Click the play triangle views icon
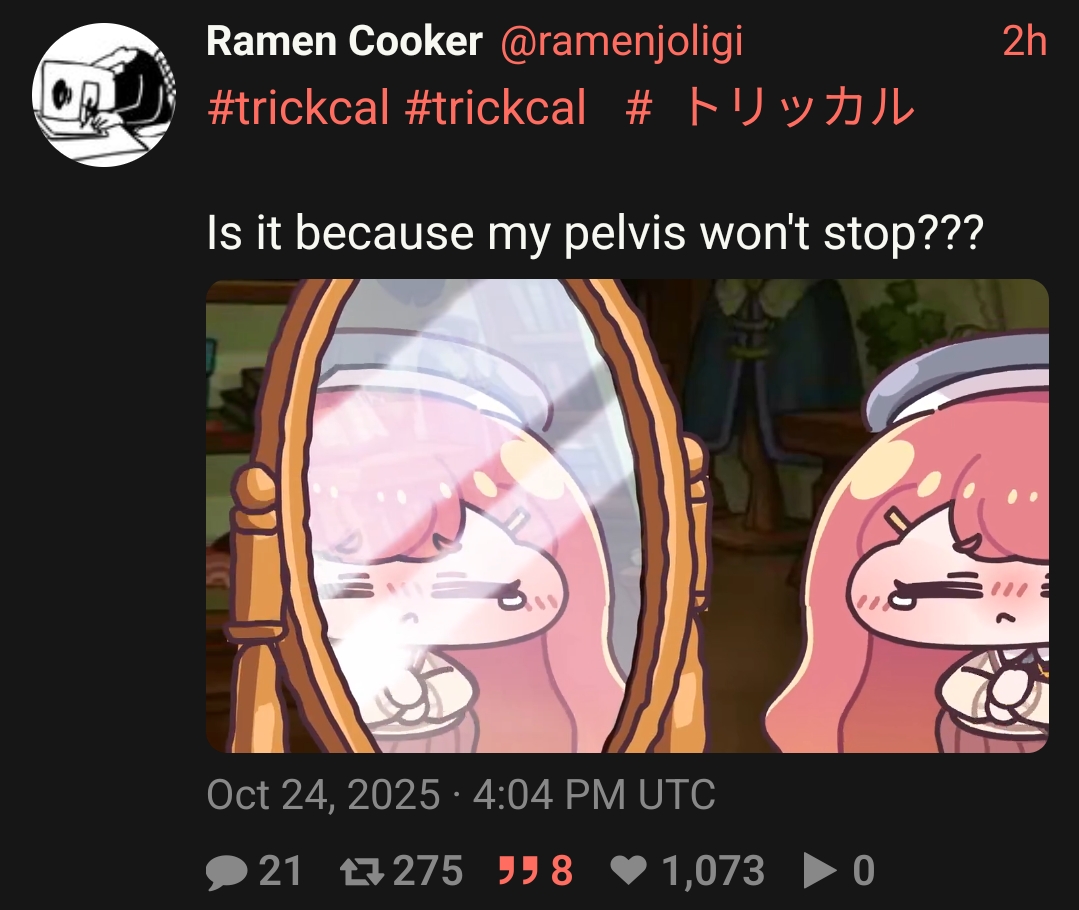 click(x=821, y=871)
